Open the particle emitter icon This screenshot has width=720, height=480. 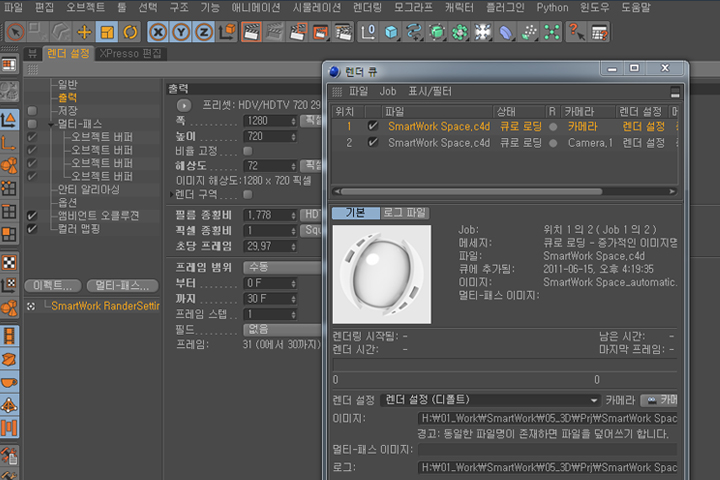(529, 32)
